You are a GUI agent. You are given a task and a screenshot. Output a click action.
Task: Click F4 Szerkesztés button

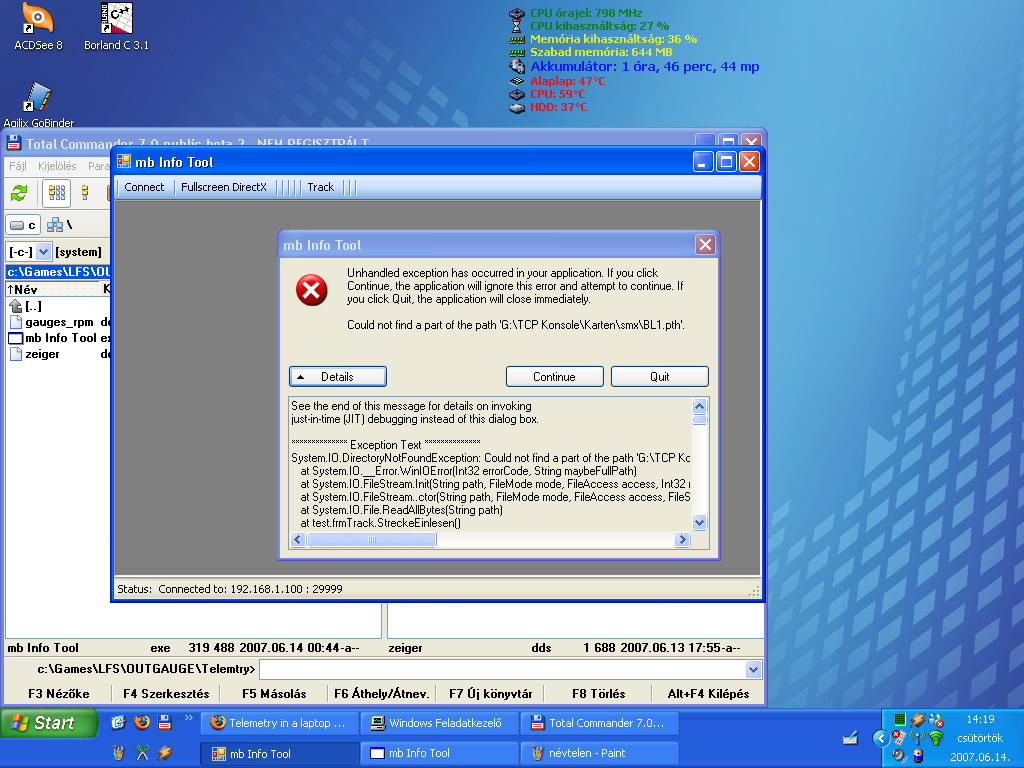click(x=166, y=694)
